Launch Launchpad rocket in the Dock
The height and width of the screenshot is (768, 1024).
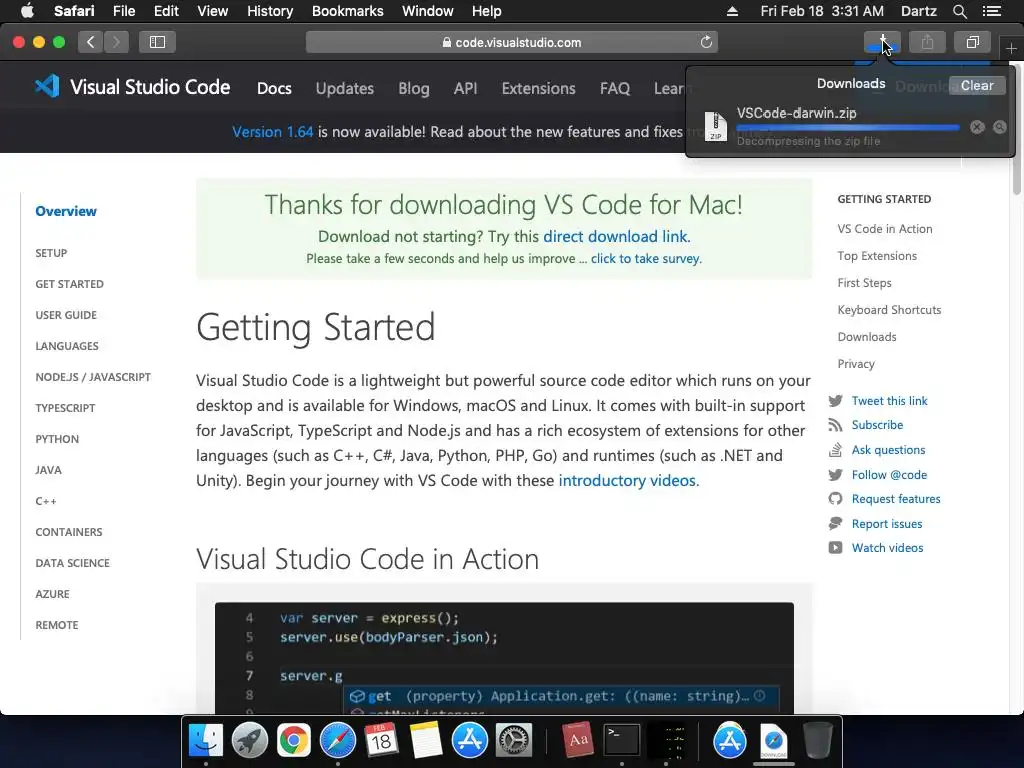[x=249, y=741]
